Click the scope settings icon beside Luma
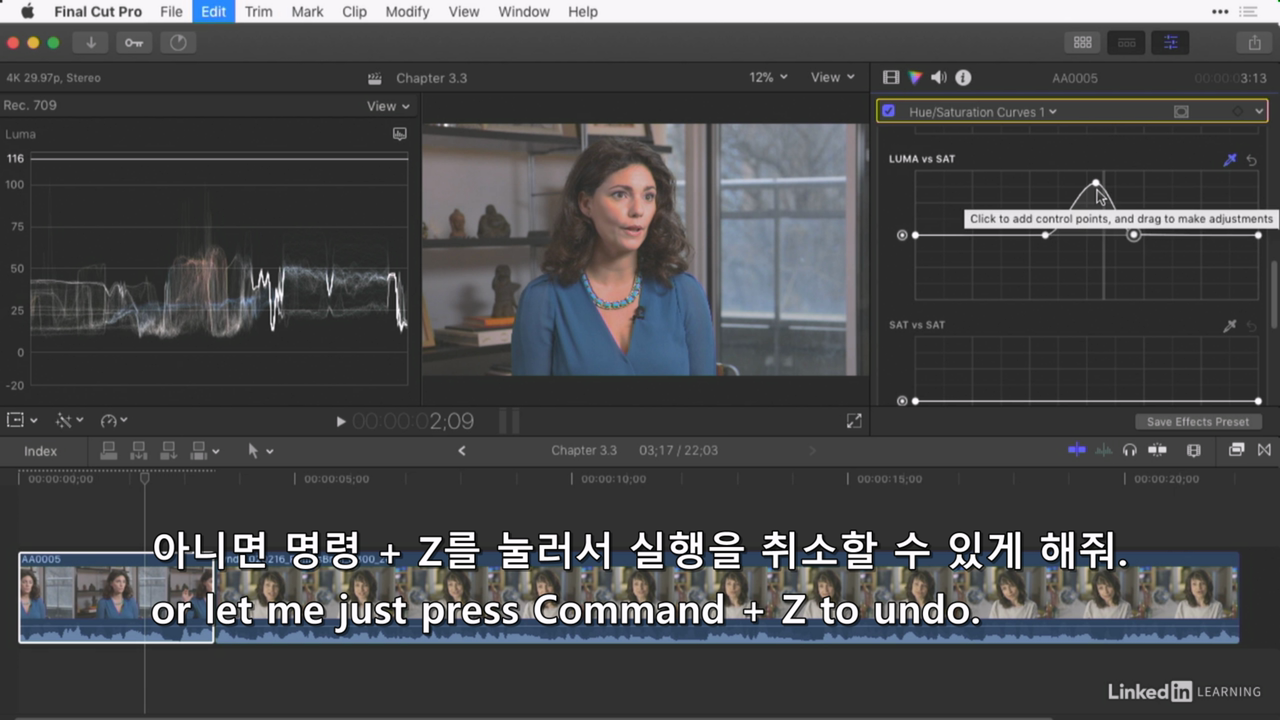This screenshot has width=1280, height=720. pyautogui.click(x=400, y=134)
